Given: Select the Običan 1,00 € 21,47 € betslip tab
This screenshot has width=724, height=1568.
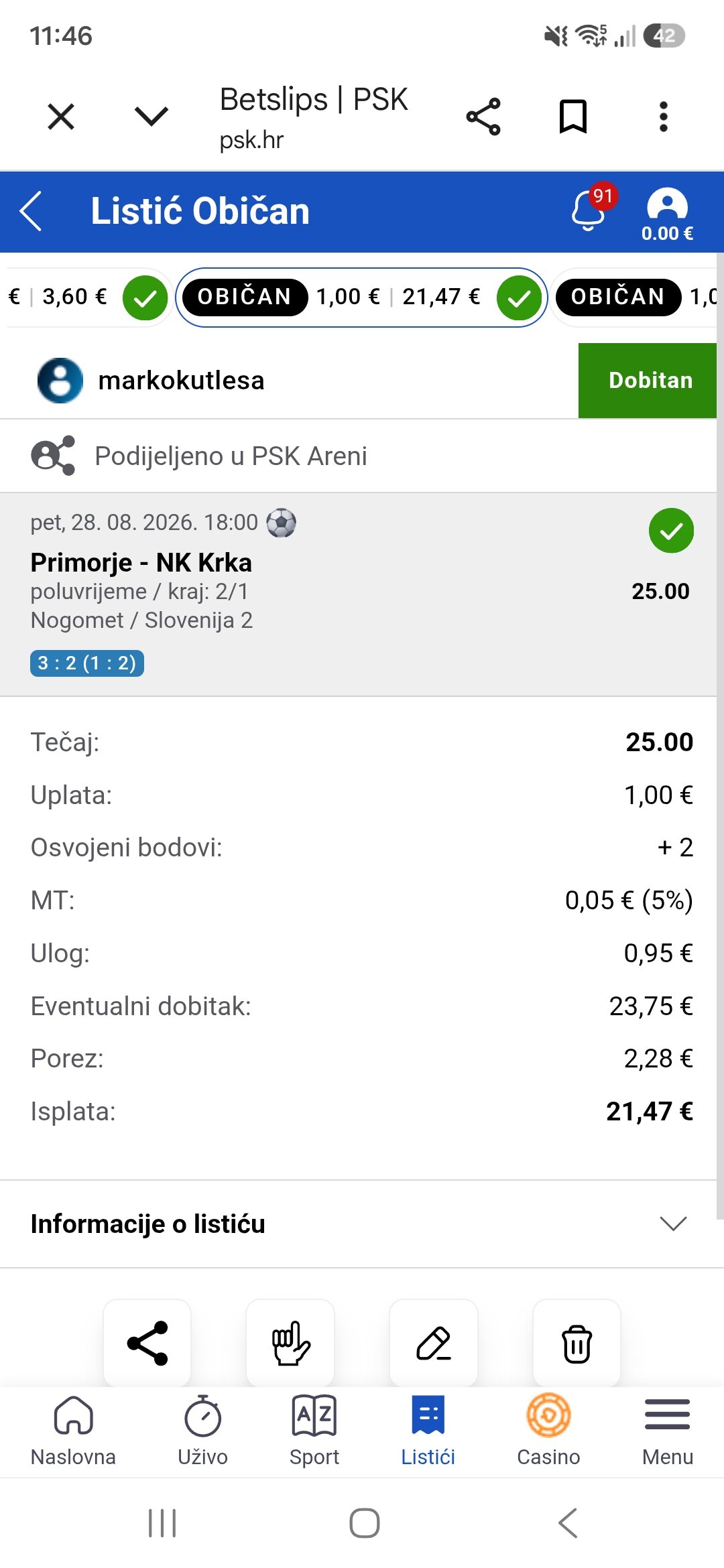Looking at the screenshot, I should point(362,297).
